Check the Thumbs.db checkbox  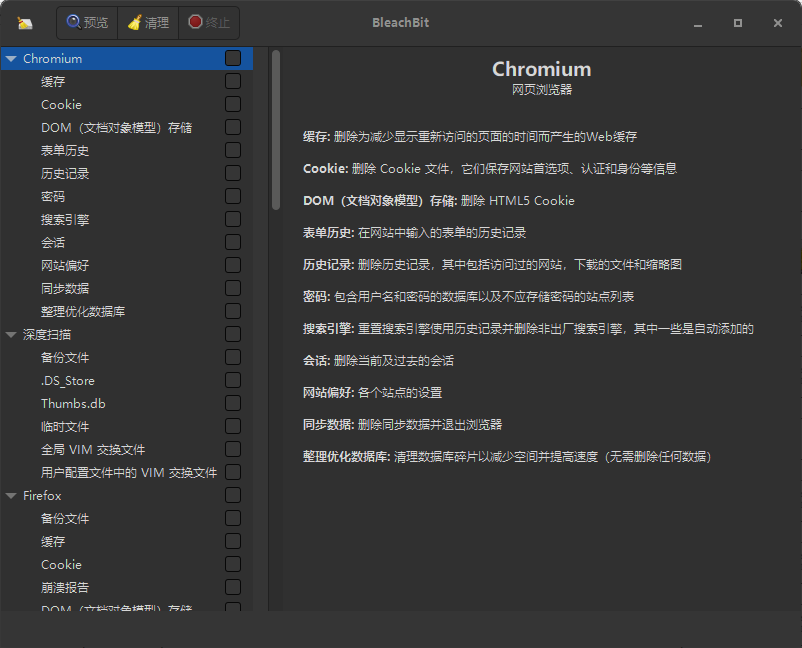233,404
